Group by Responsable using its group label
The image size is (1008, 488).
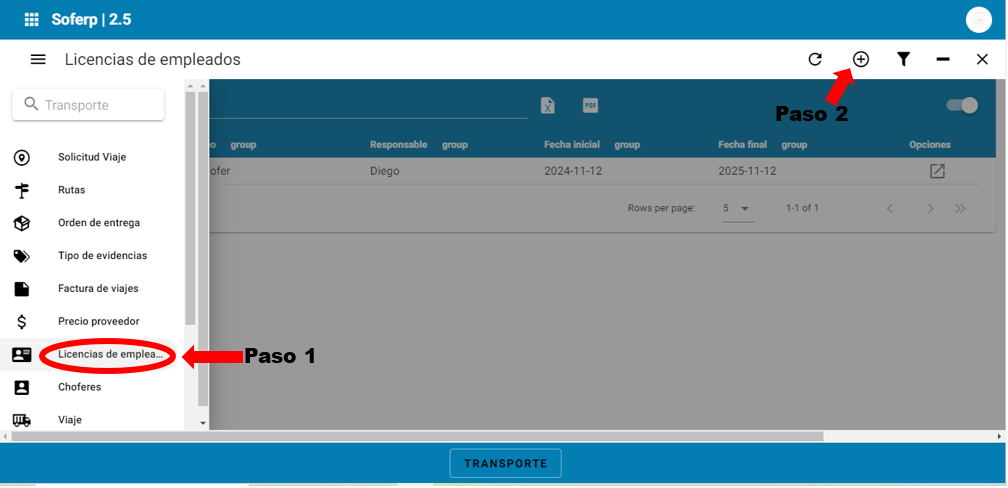[454, 145]
